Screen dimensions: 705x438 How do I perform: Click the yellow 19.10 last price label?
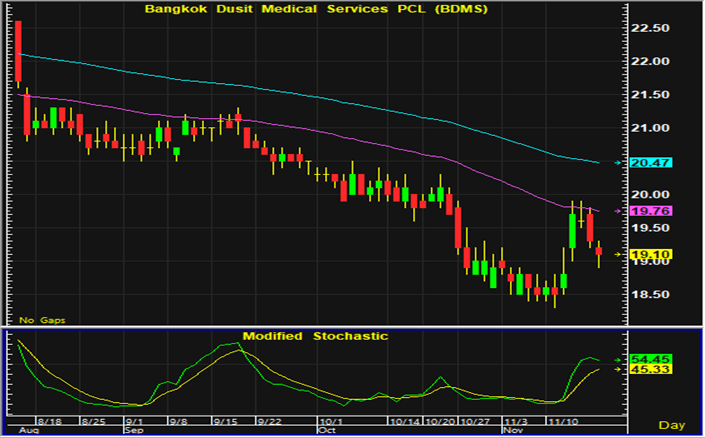[651, 255]
